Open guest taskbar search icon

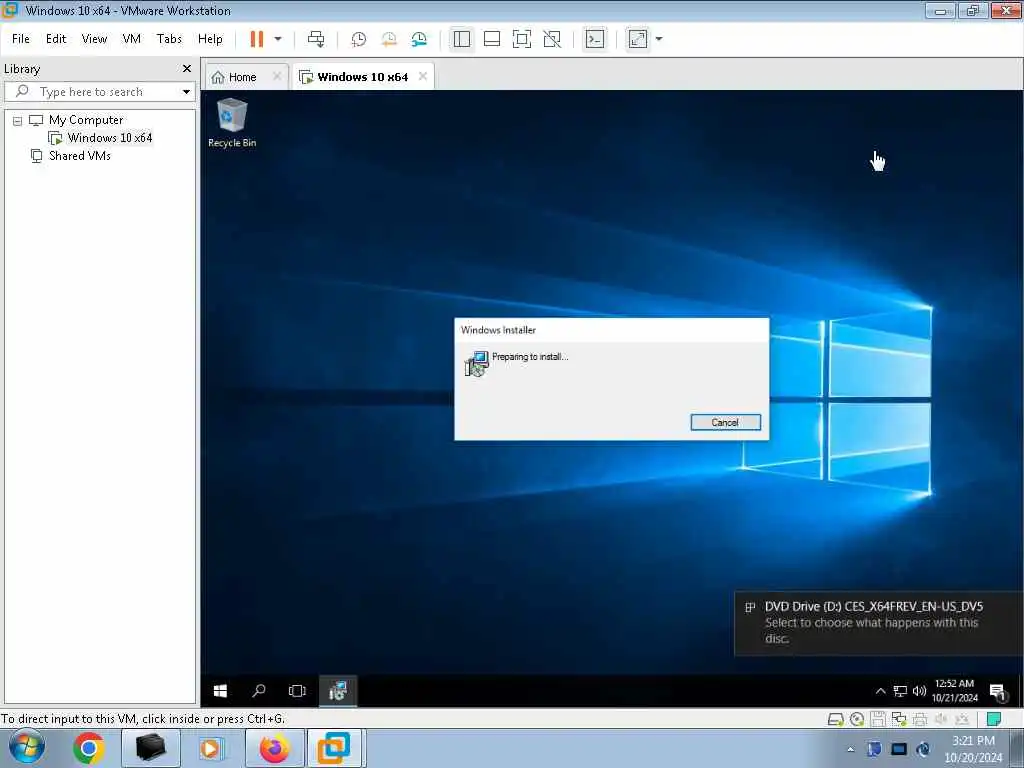(x=259, y=691)
